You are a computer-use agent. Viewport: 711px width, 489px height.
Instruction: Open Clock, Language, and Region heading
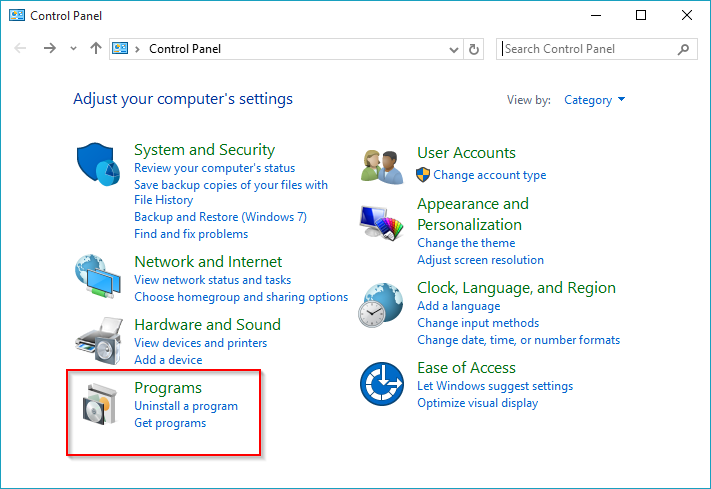(x=516, y=288)
